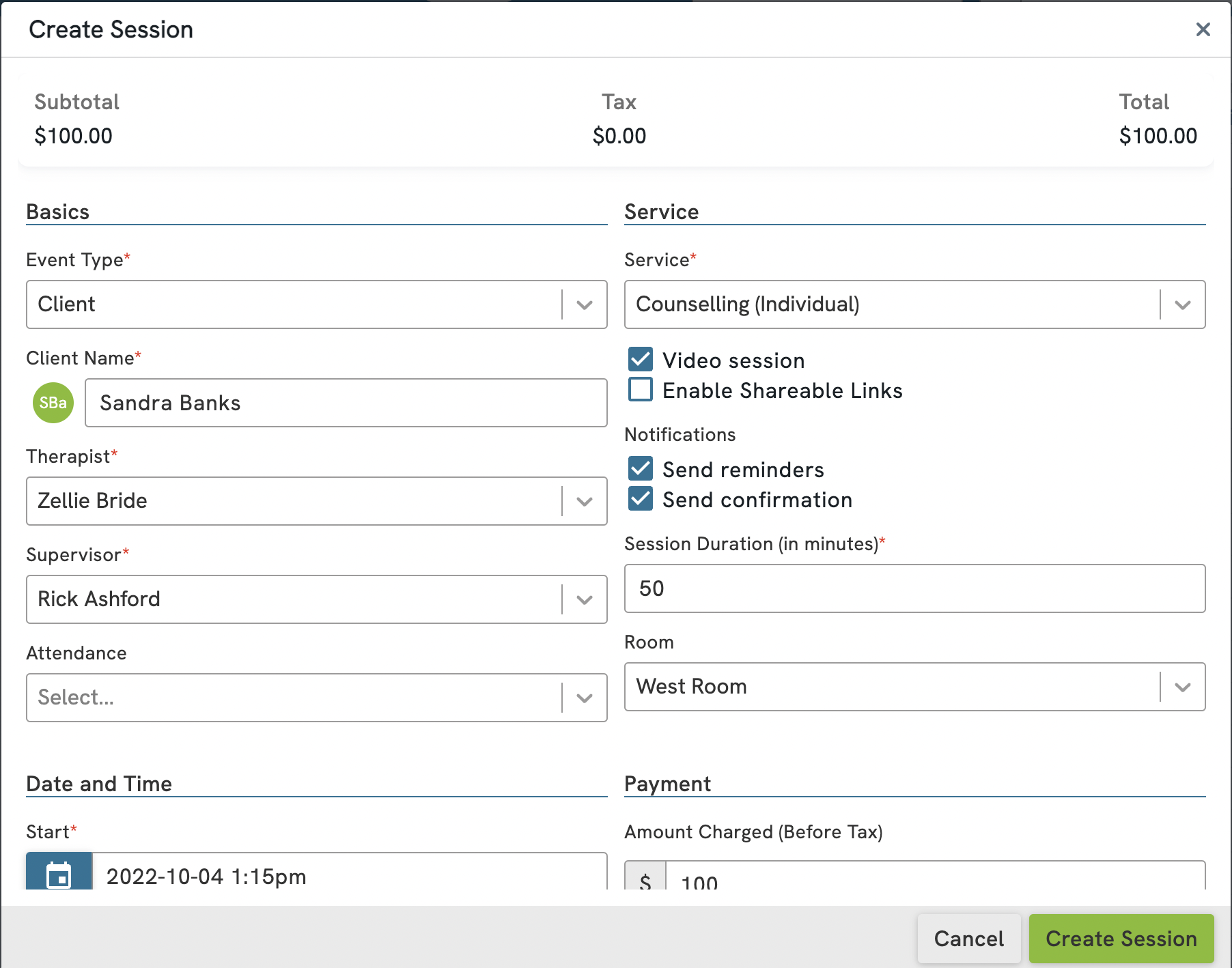Open the Event Type dropdown
This screenshot has height=968, width=1232.
[583, 305]
